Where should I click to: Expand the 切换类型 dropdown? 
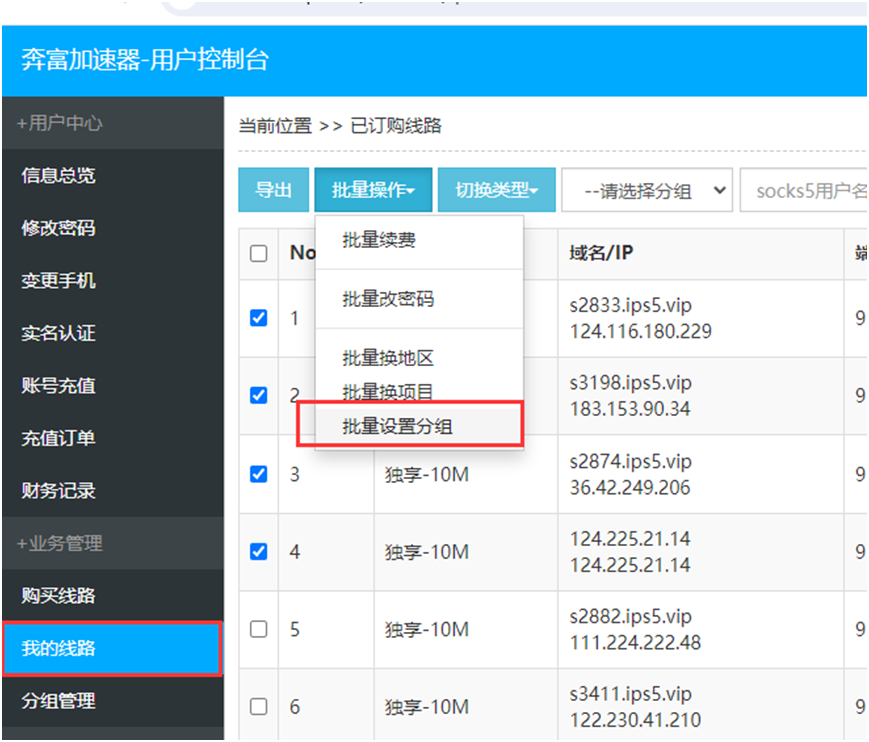[x=496, y=190]
